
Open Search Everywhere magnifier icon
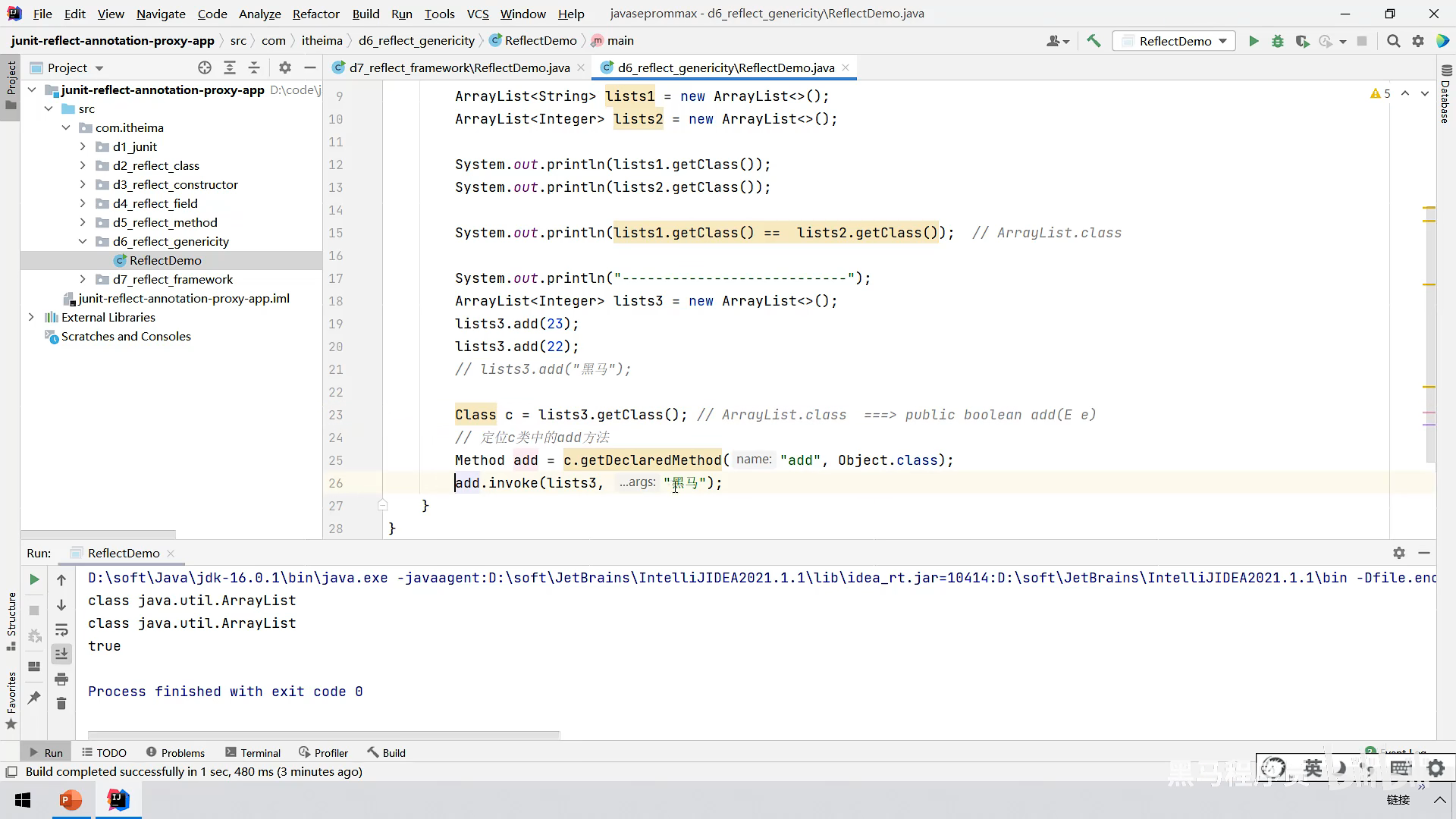(x=1393, y=41)
